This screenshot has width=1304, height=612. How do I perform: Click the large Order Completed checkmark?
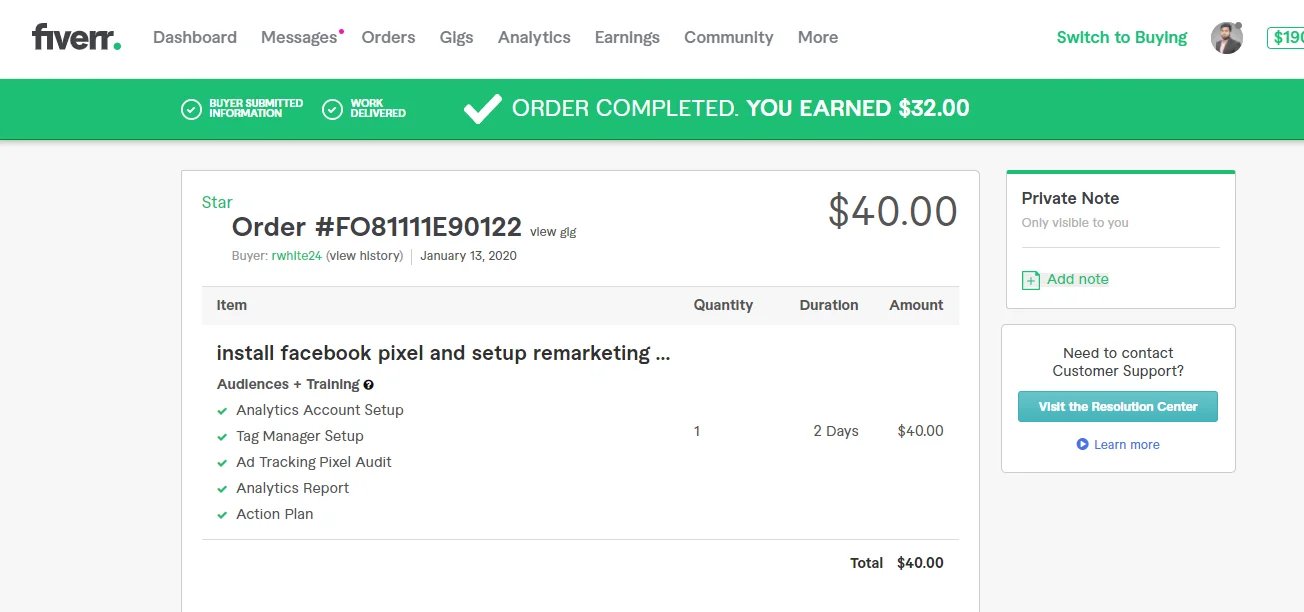pyautogui.click(x=482, y=109)
